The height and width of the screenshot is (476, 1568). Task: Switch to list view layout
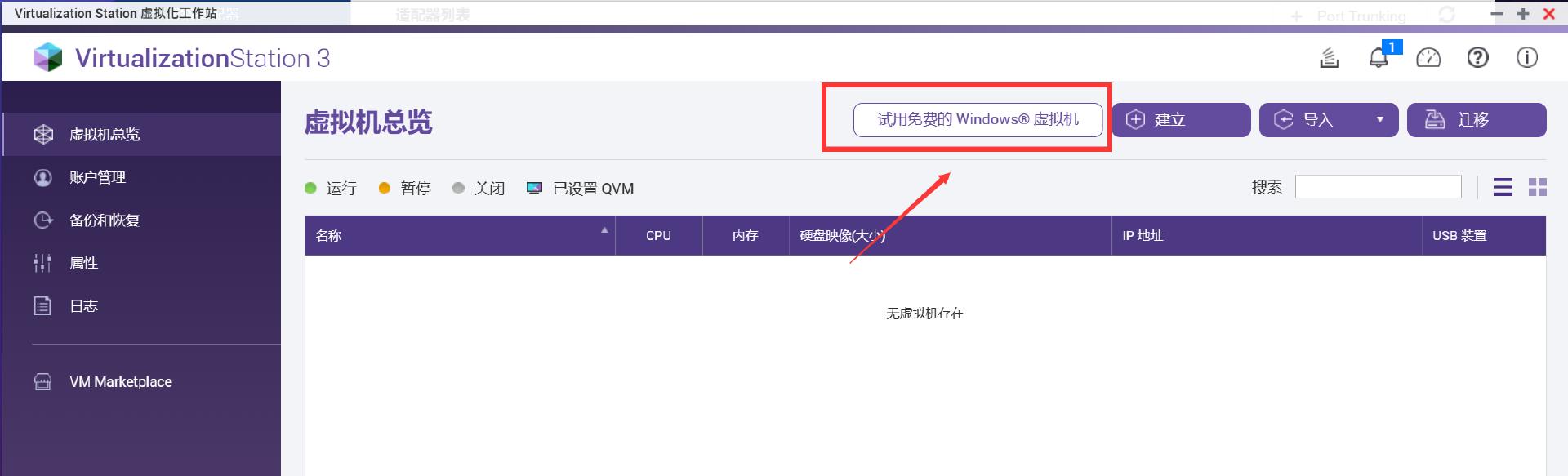(x=1503, y=188)
